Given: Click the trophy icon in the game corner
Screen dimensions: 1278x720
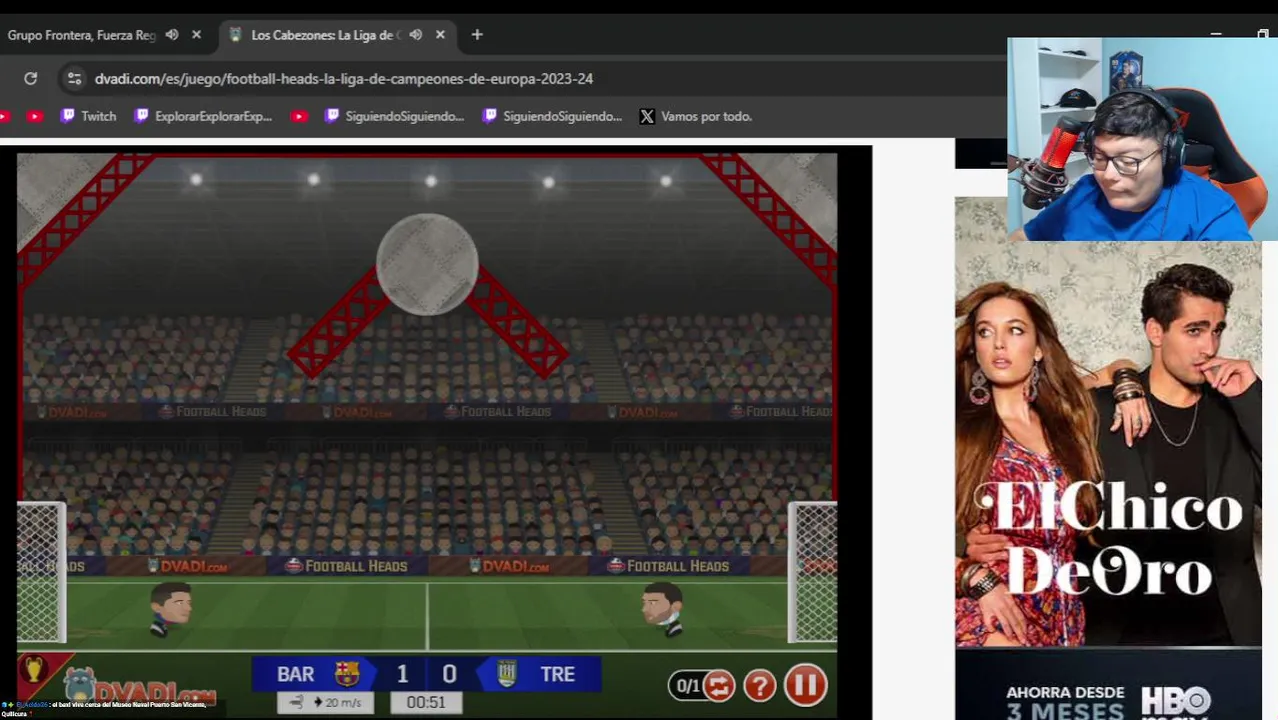Looking at the screenshot, I should (x=33, y=670).
